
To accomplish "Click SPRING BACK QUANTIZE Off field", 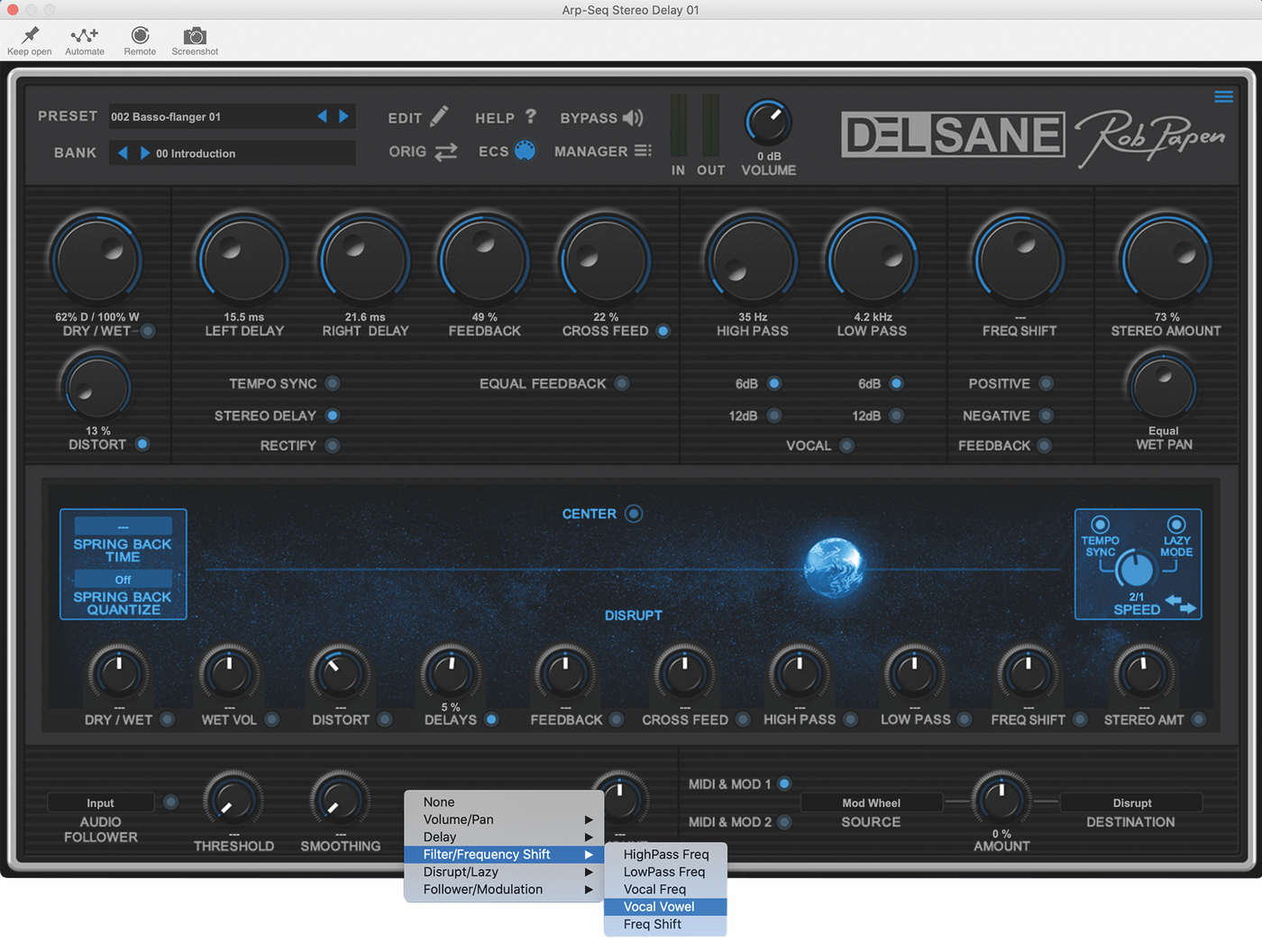I will pos(123,580).
